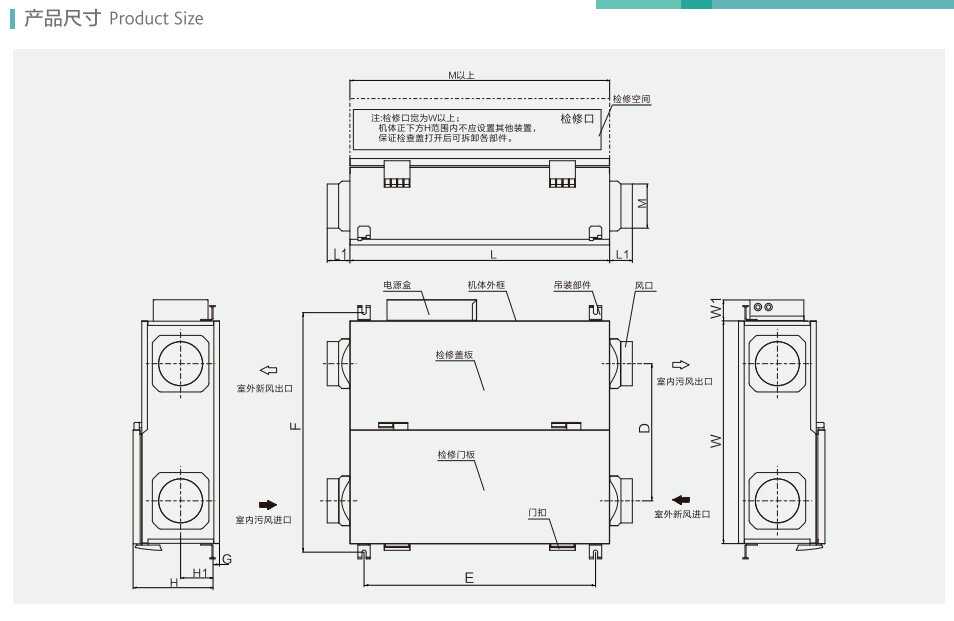
Task: Click the 吊装部件 label
Action: click(x=572, y=285)
